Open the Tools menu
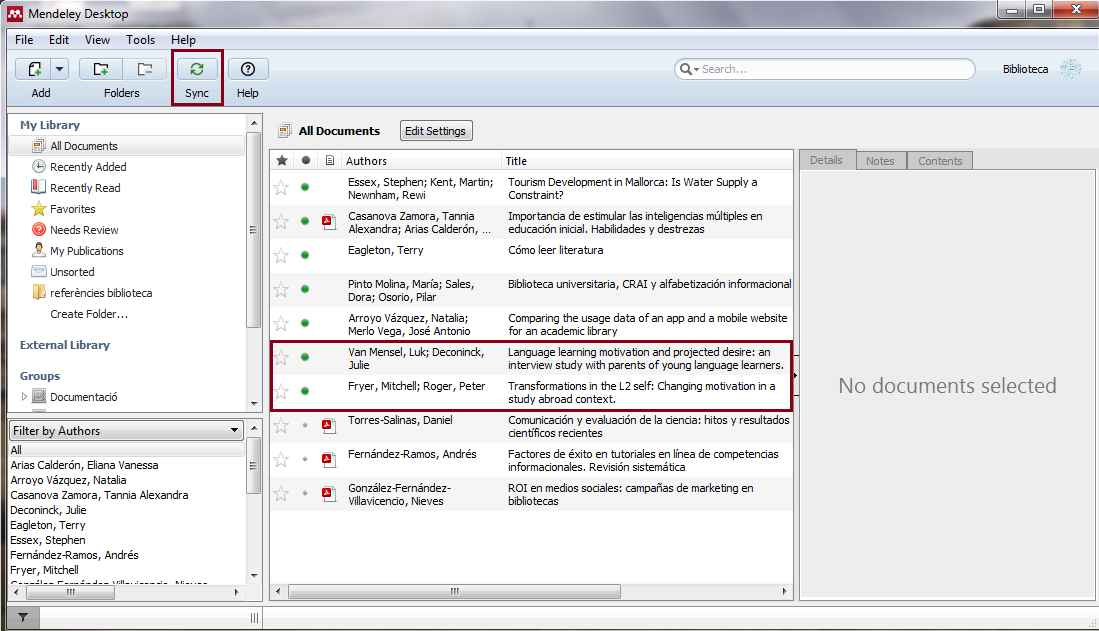The image size is (1099, 631). (x=140, y=40)
